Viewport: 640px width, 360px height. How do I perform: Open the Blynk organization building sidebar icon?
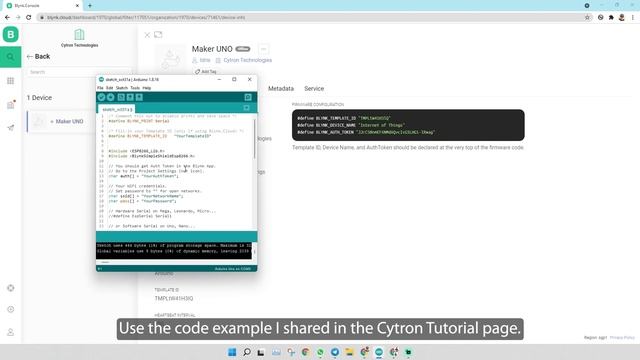click(11, 104)
